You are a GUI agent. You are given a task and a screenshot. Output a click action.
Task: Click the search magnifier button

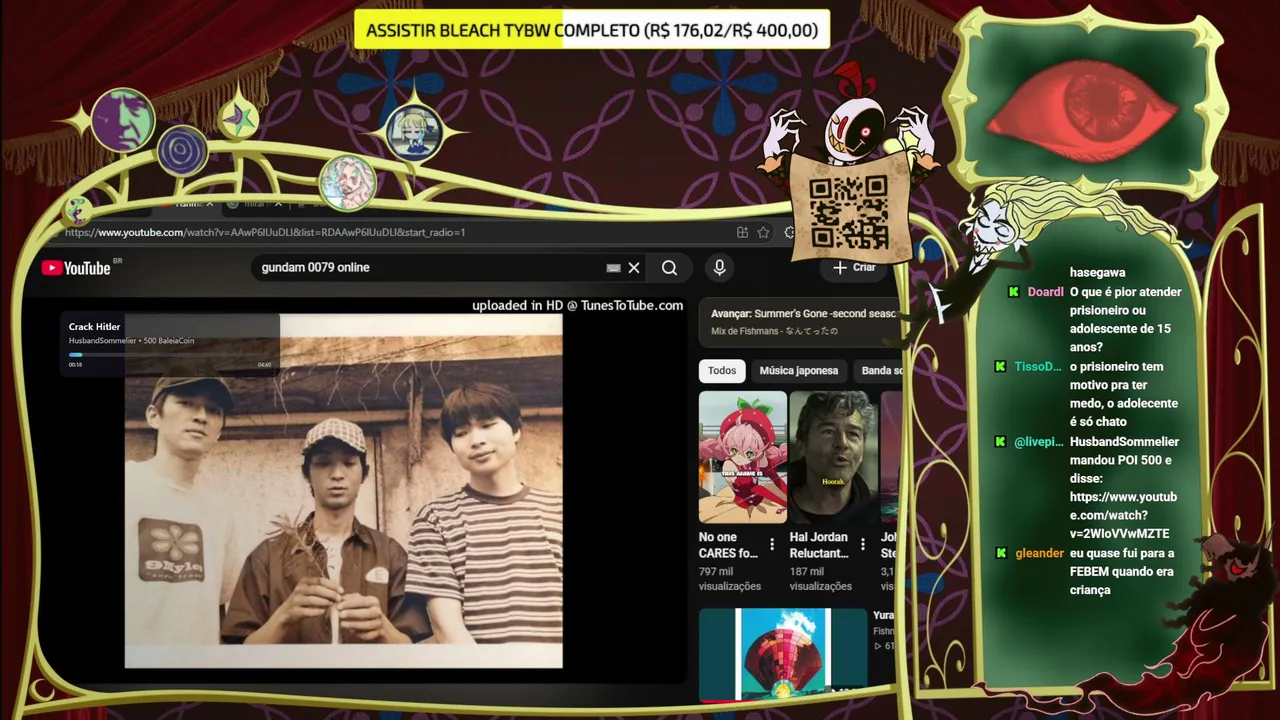click(669, 268)
